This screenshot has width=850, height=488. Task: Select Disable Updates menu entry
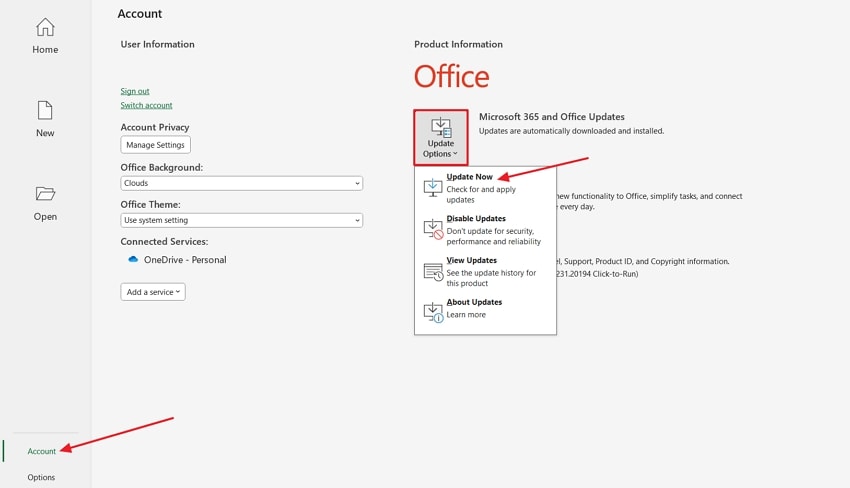(x=485, y=229)
